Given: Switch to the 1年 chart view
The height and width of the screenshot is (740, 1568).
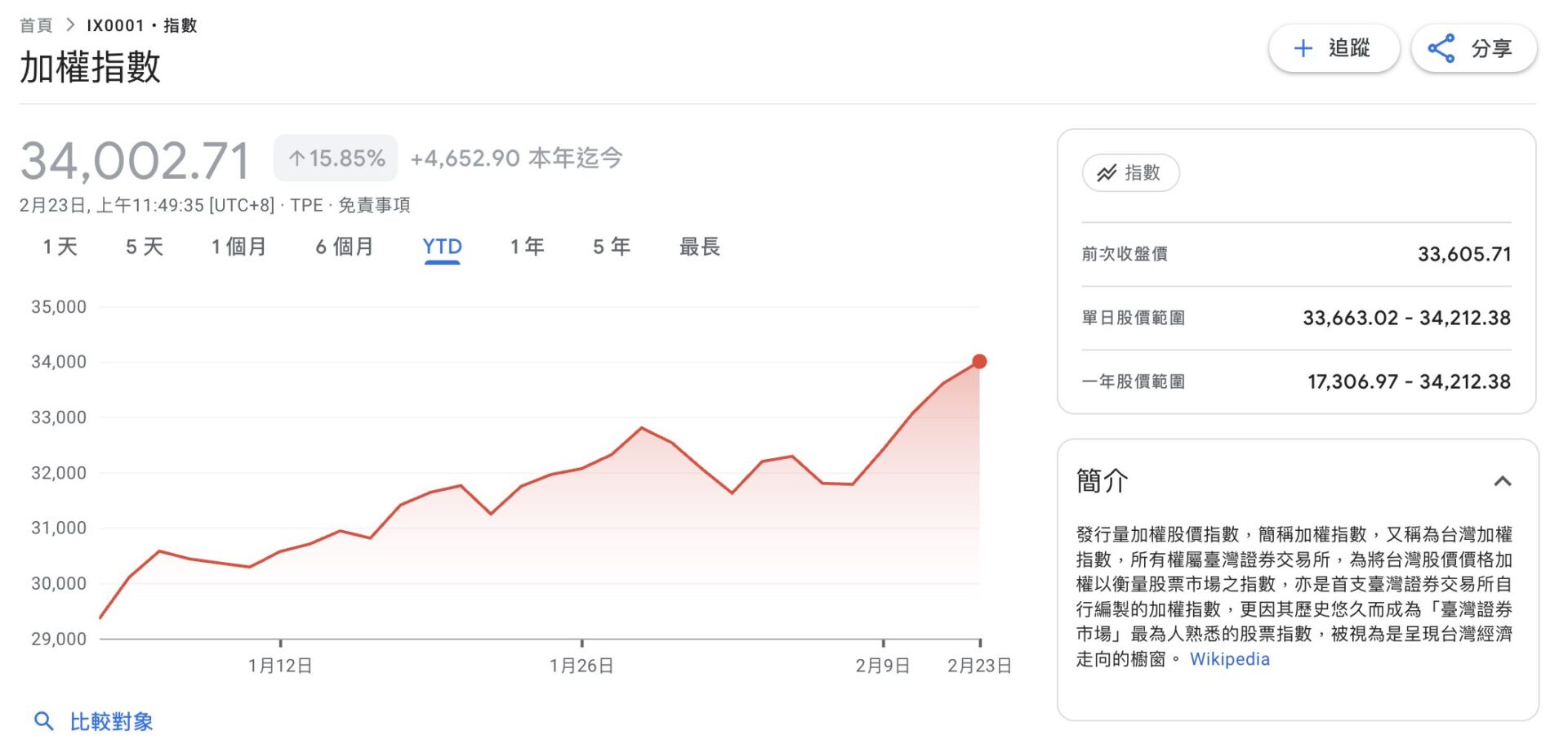Looking at the screenshot, I should (x=527, y=246).
